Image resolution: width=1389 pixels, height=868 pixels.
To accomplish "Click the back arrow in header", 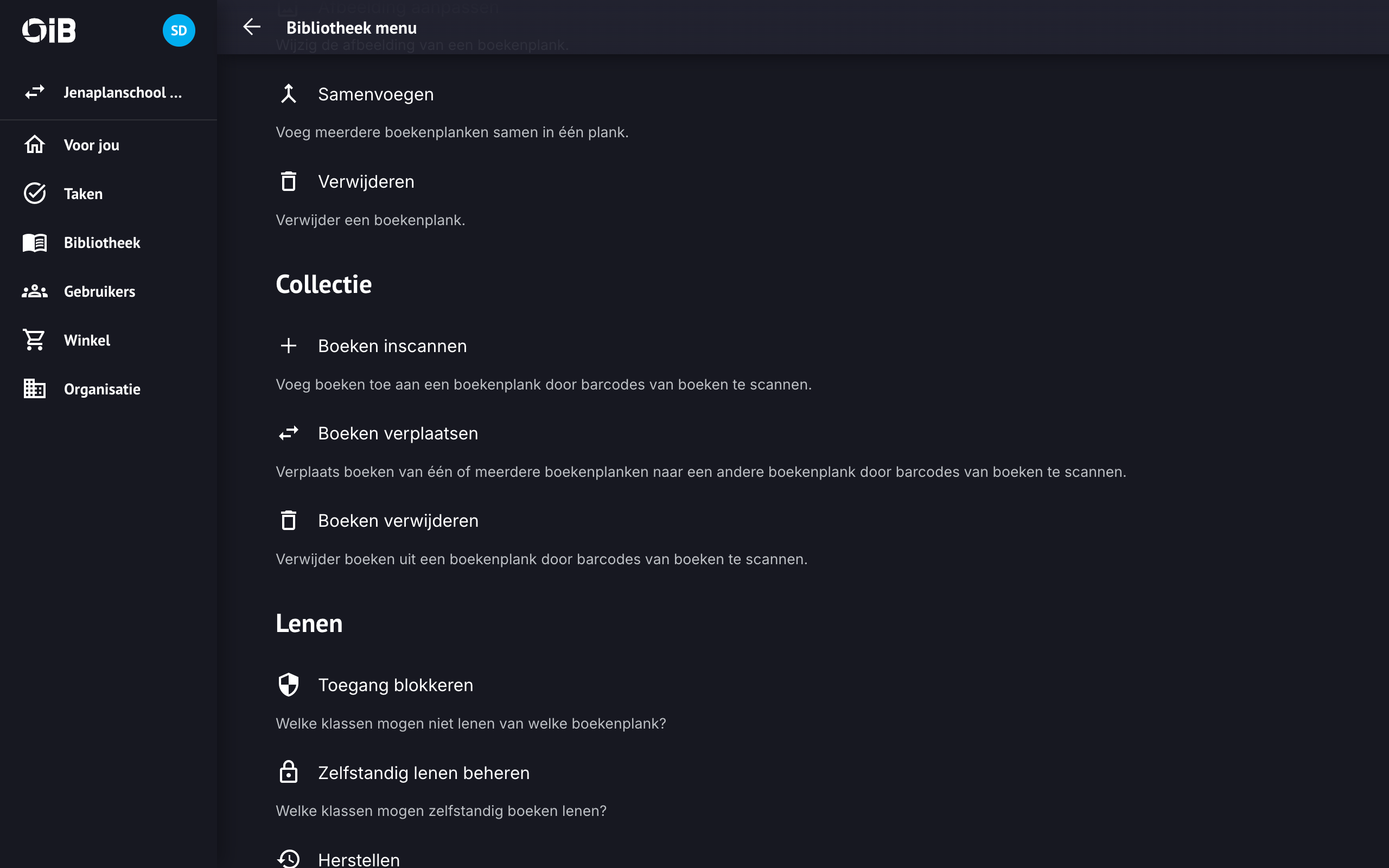I will tap(251, 27).
